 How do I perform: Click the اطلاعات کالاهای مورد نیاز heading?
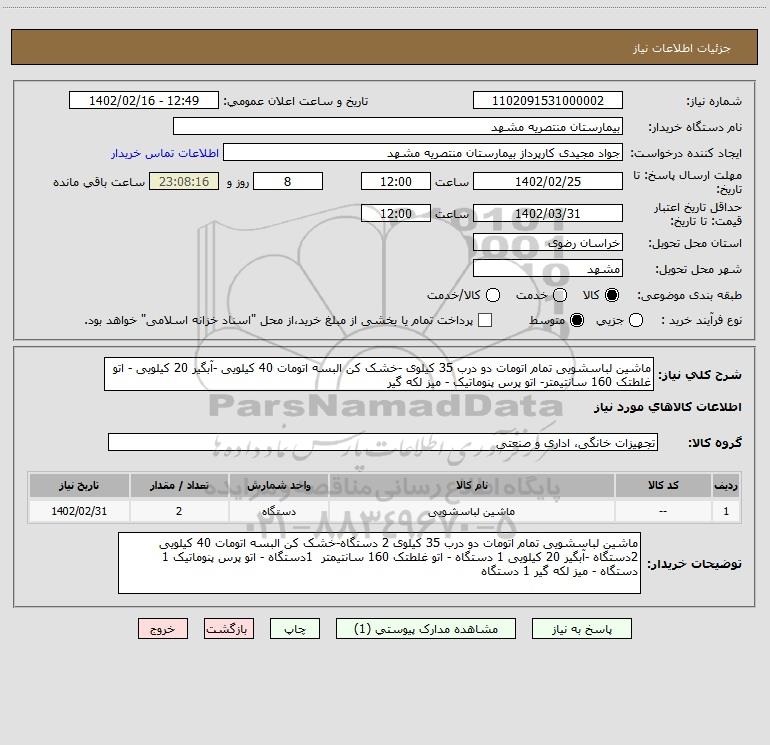coord(667,407)
